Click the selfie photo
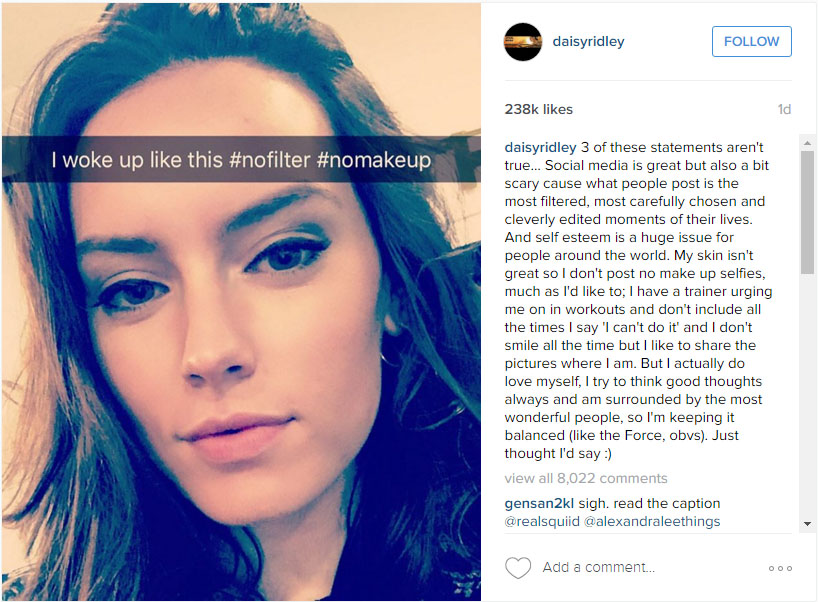The height and width of the screenshot is (602, 818). (241, 302)
